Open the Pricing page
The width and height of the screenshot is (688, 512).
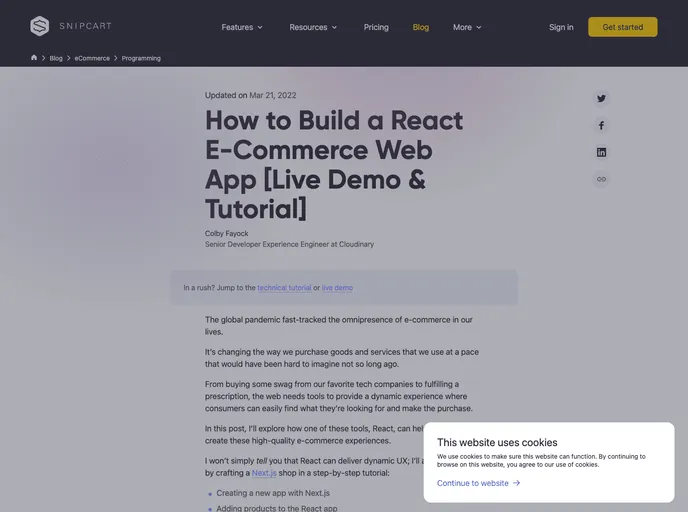[x=376, y=27]
